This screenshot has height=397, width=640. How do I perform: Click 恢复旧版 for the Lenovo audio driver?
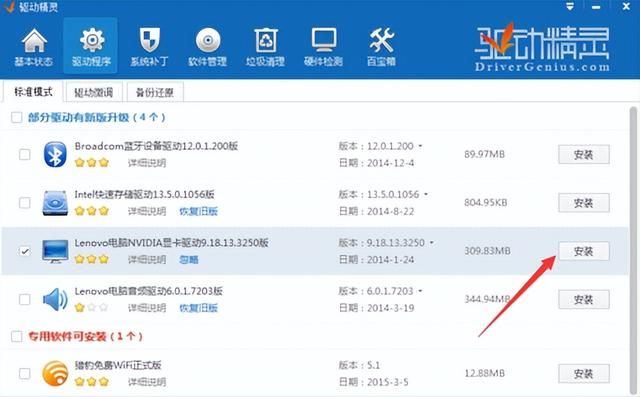click(198, 308)
